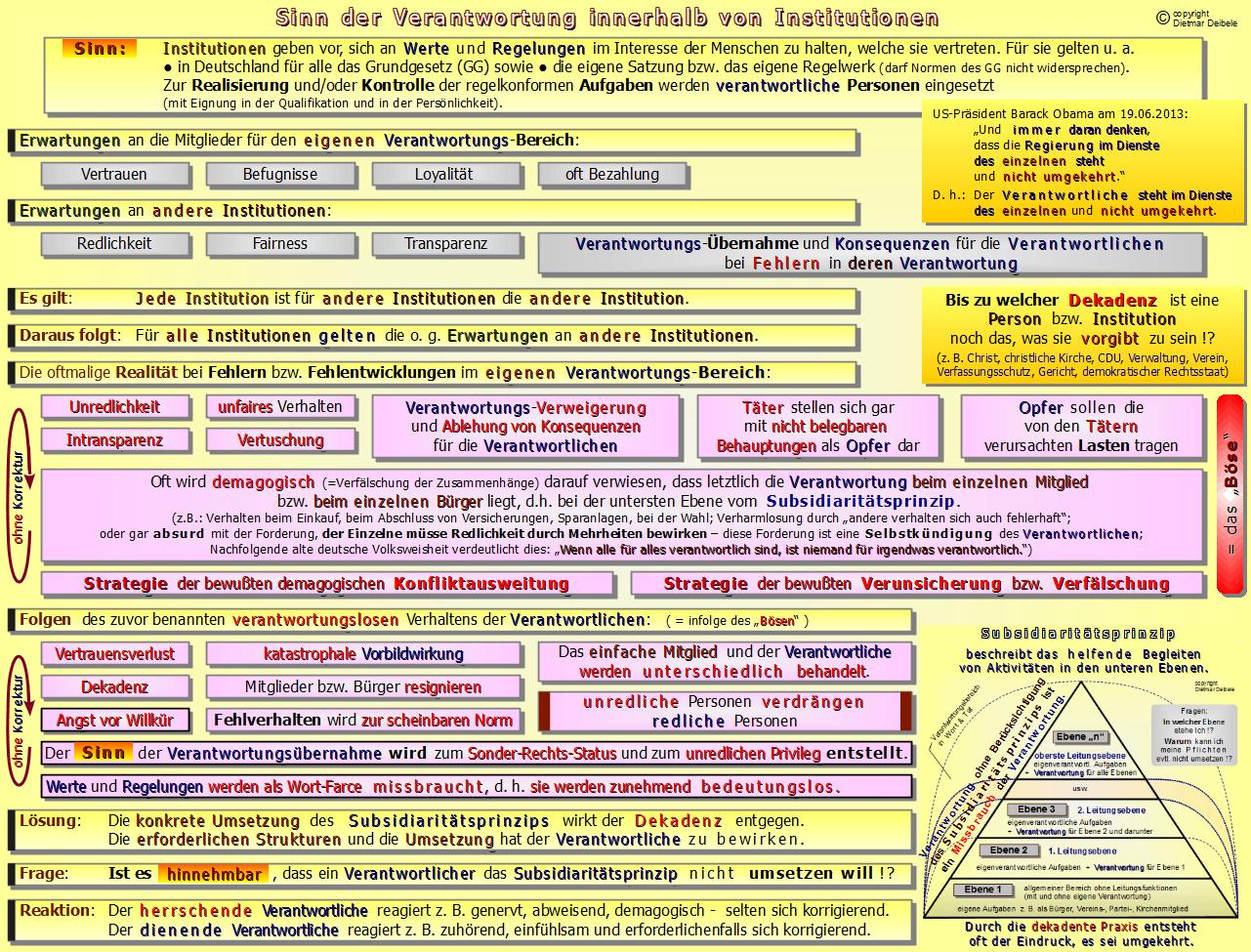The height and width of the screenshot is (952, 1251).
Task: Select the "Vertrauensverlust" box
Action: point(114,654)
